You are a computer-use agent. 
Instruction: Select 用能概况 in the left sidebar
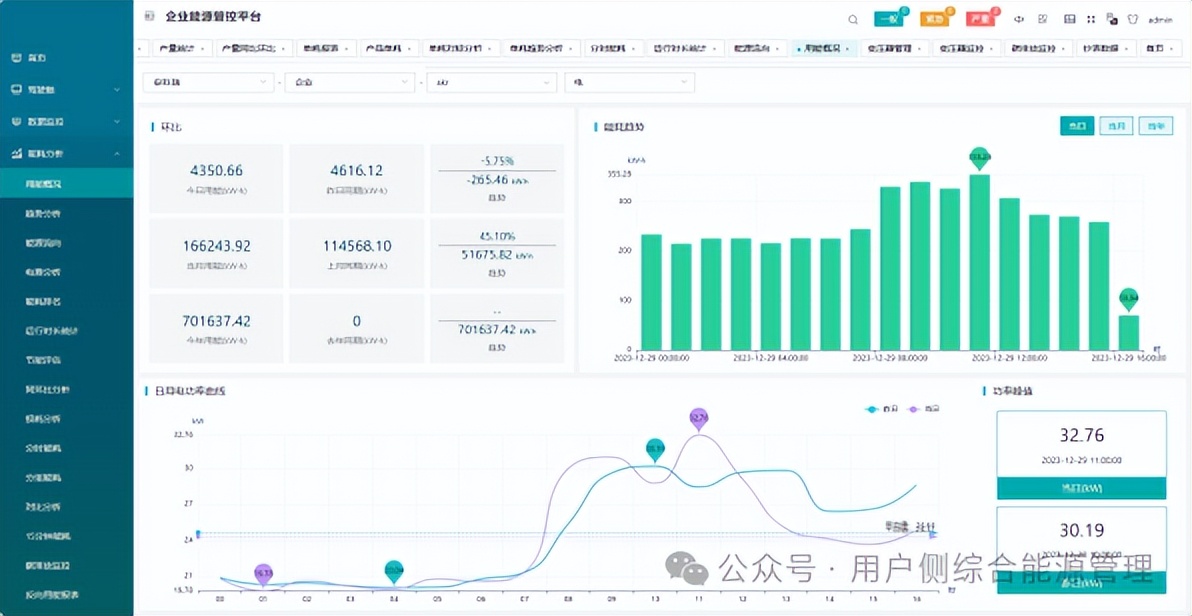[x=66, y=183]
